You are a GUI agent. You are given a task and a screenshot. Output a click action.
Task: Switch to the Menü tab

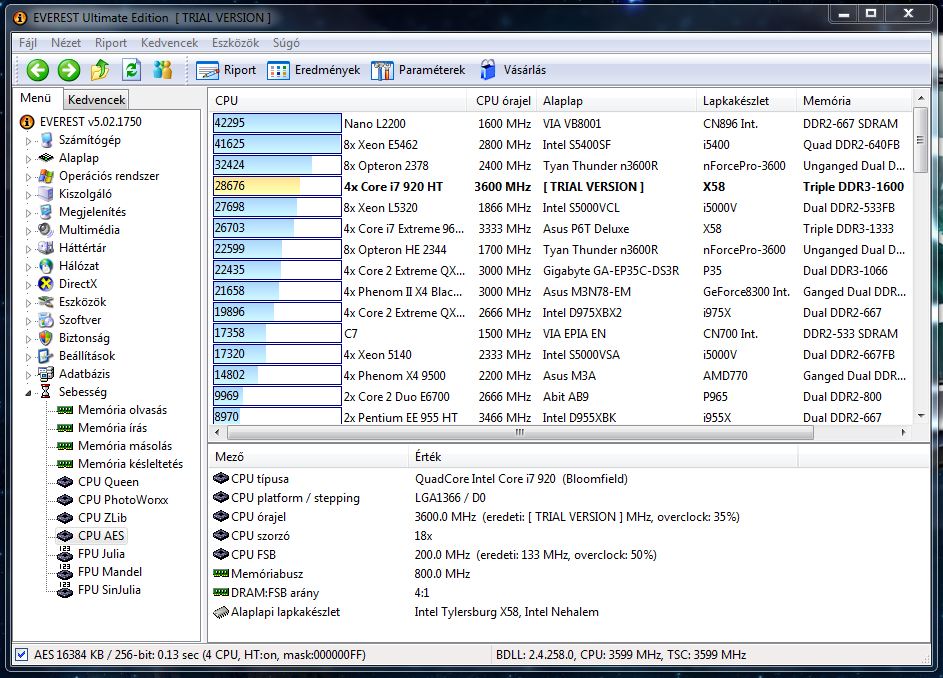[x=35, y=98]
